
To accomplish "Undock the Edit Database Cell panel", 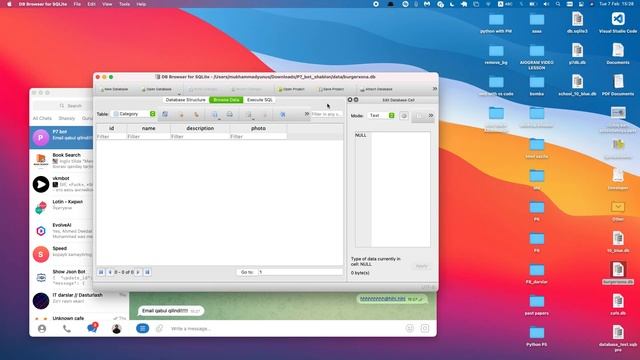I will click(356, 100).
